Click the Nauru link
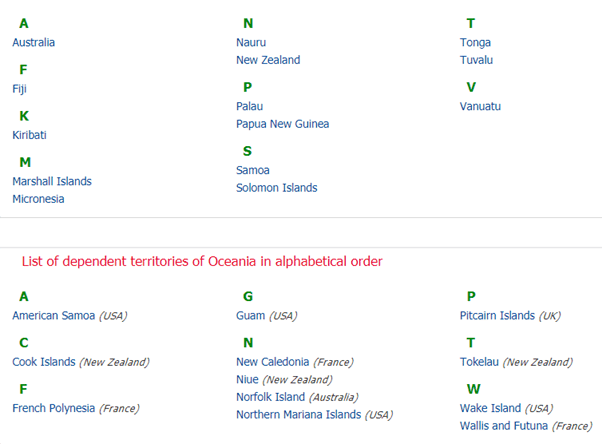This screenshot has height=444, width=602. pos(251,42)
